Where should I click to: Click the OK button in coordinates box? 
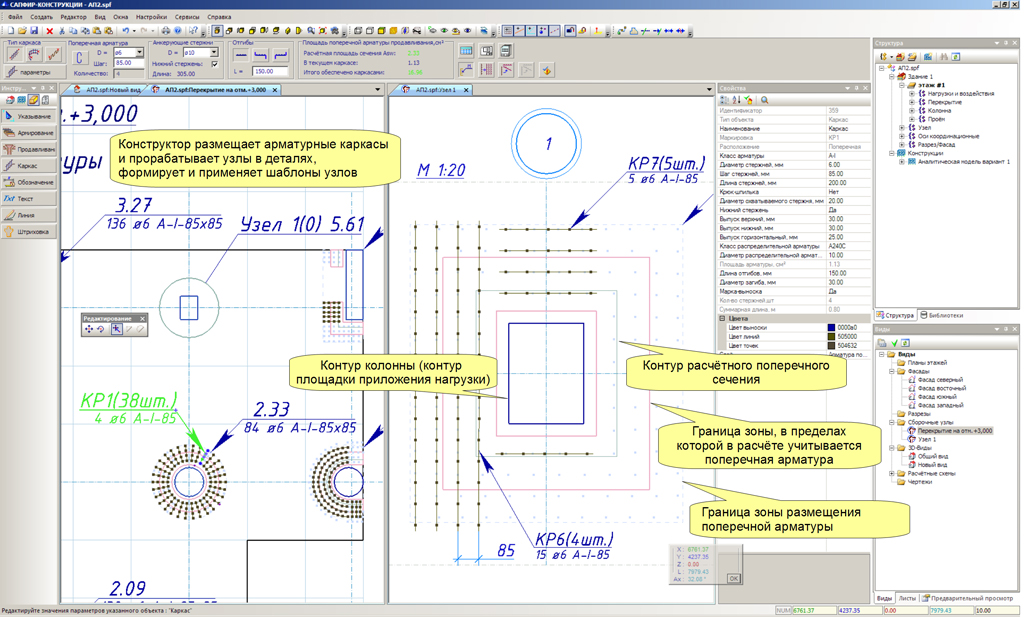coord(733,578)
